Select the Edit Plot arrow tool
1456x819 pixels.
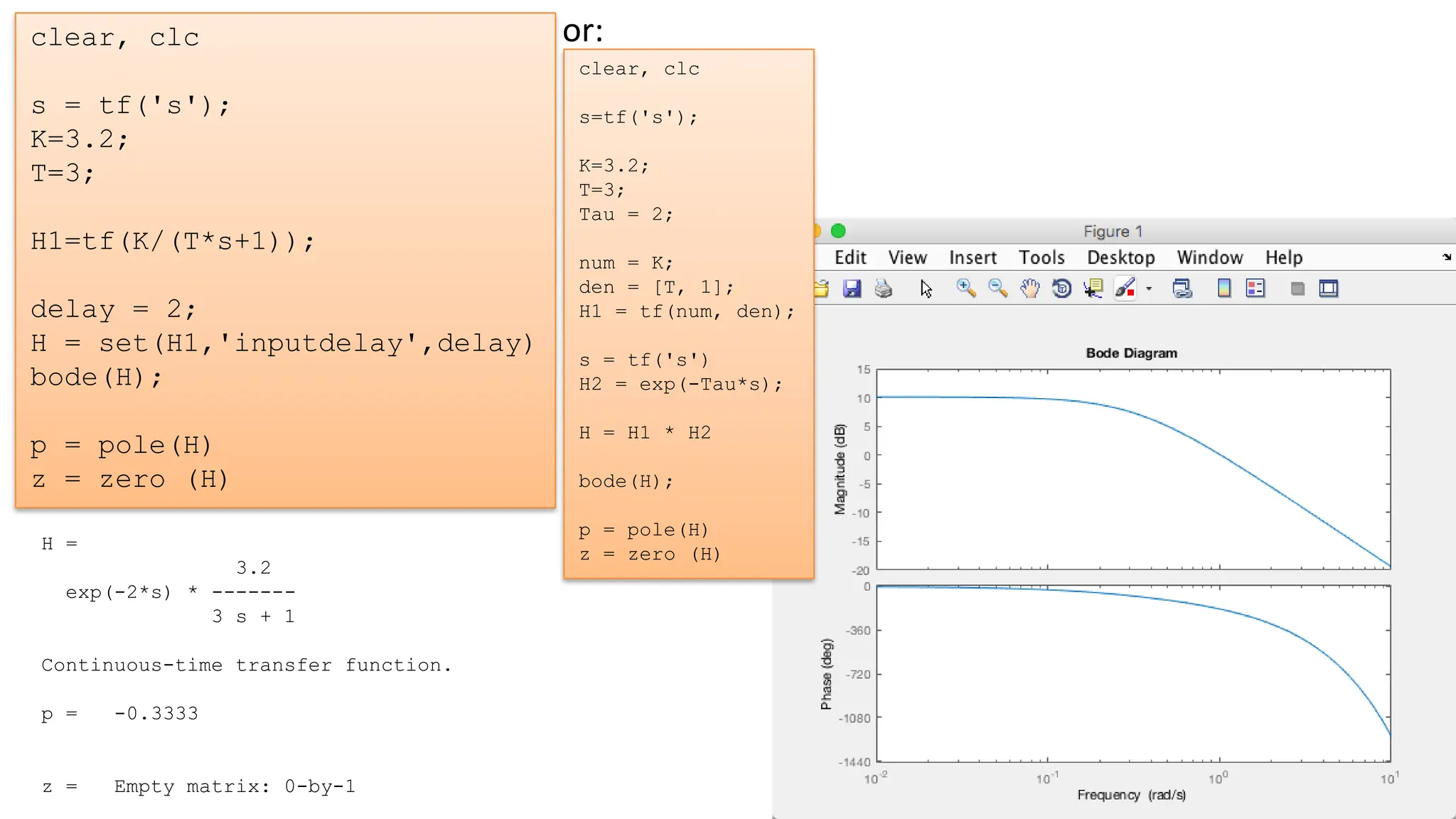point(926,289)
